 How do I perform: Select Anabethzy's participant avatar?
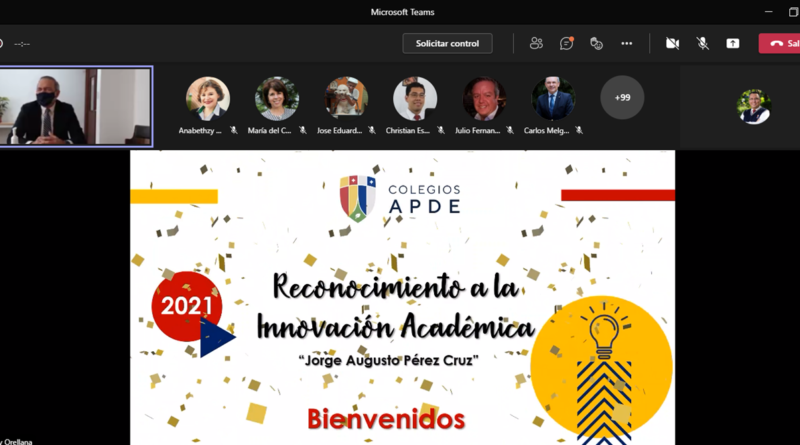[x=208, y=98]
